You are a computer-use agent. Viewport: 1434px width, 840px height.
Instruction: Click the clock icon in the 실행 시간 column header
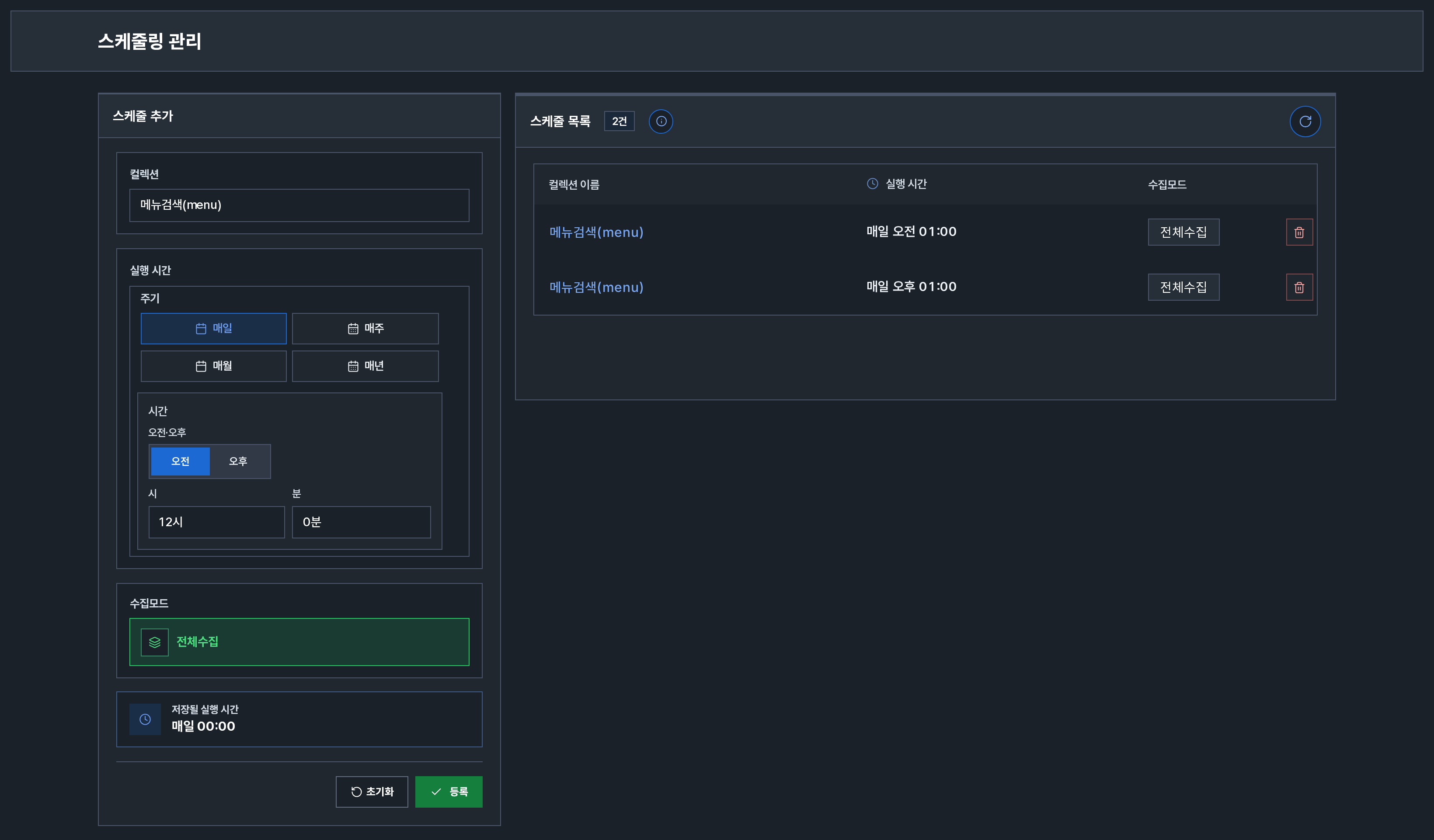(x=872, y=184)
